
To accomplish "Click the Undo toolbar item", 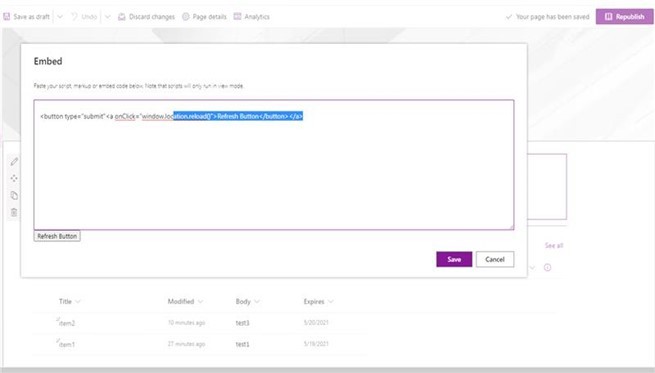I will pos(84,17).
